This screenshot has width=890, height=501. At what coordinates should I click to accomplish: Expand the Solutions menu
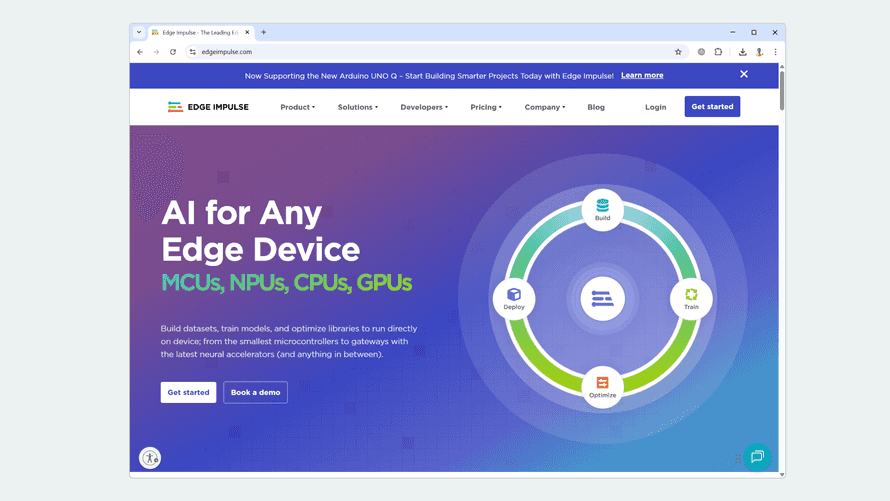tap(358, 107)
